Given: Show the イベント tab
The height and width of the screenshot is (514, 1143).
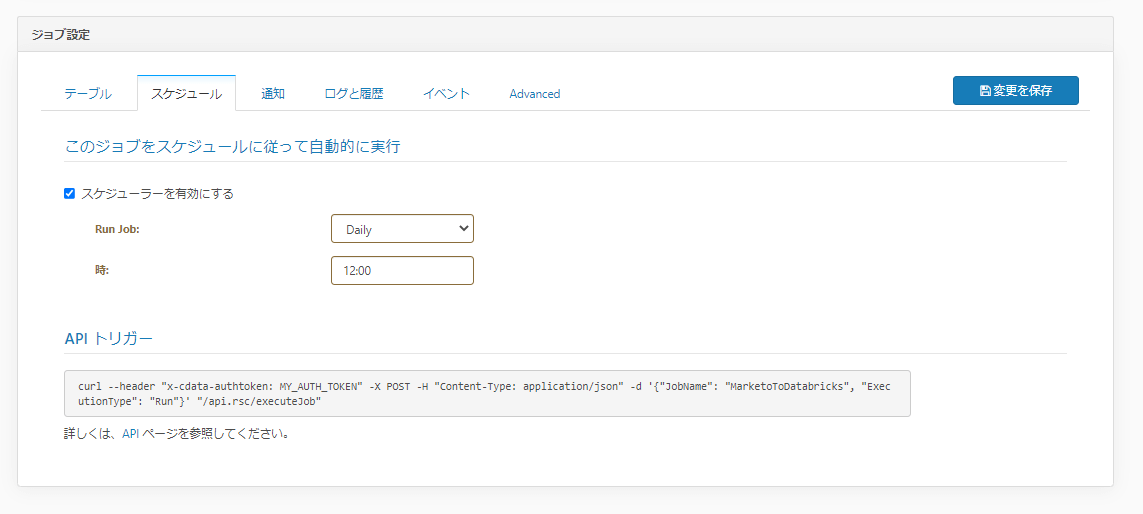Looking at the screenshot, I should 446,94.
